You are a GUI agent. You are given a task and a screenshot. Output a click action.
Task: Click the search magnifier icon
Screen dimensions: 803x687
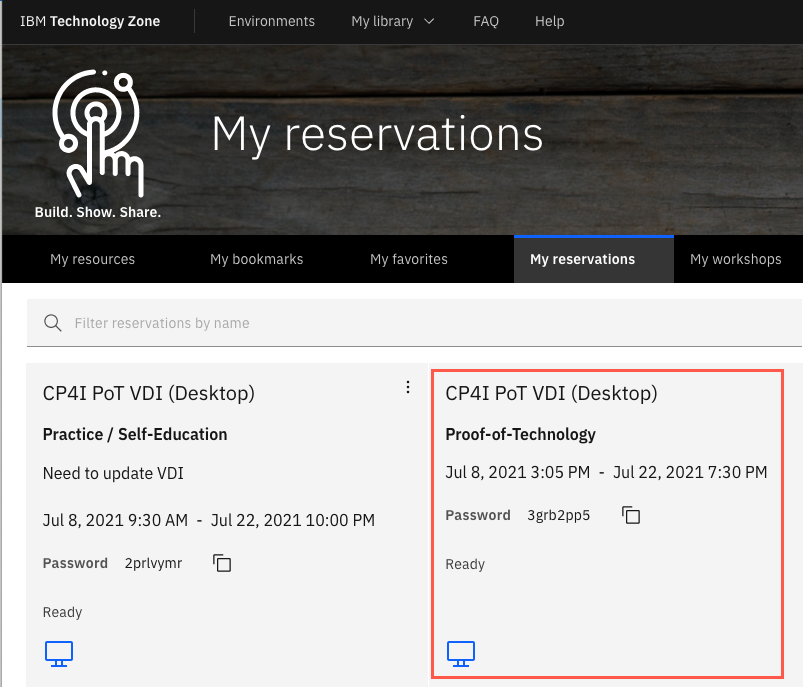tap(52, 323)
